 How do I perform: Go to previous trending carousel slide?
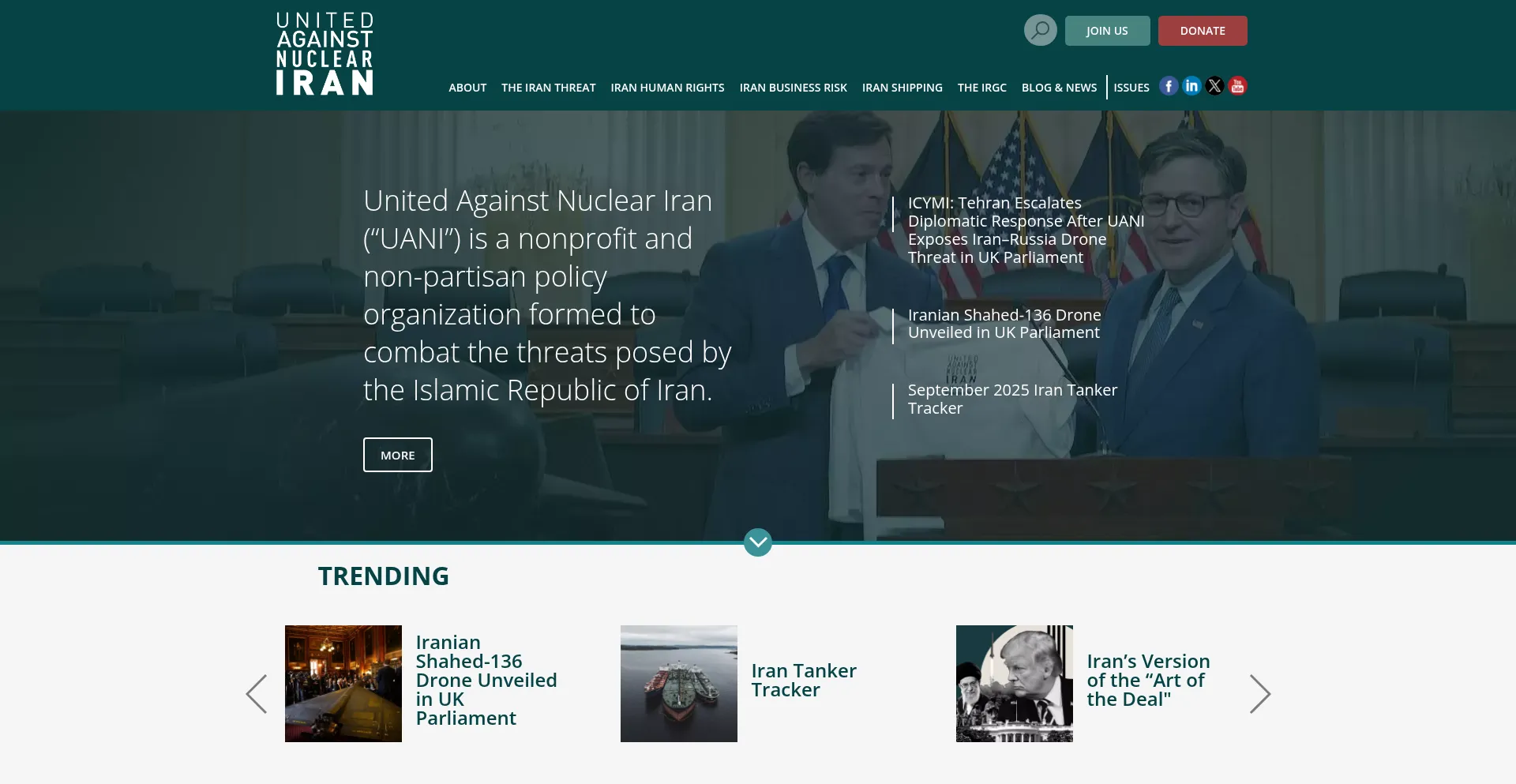coord(257,694)
